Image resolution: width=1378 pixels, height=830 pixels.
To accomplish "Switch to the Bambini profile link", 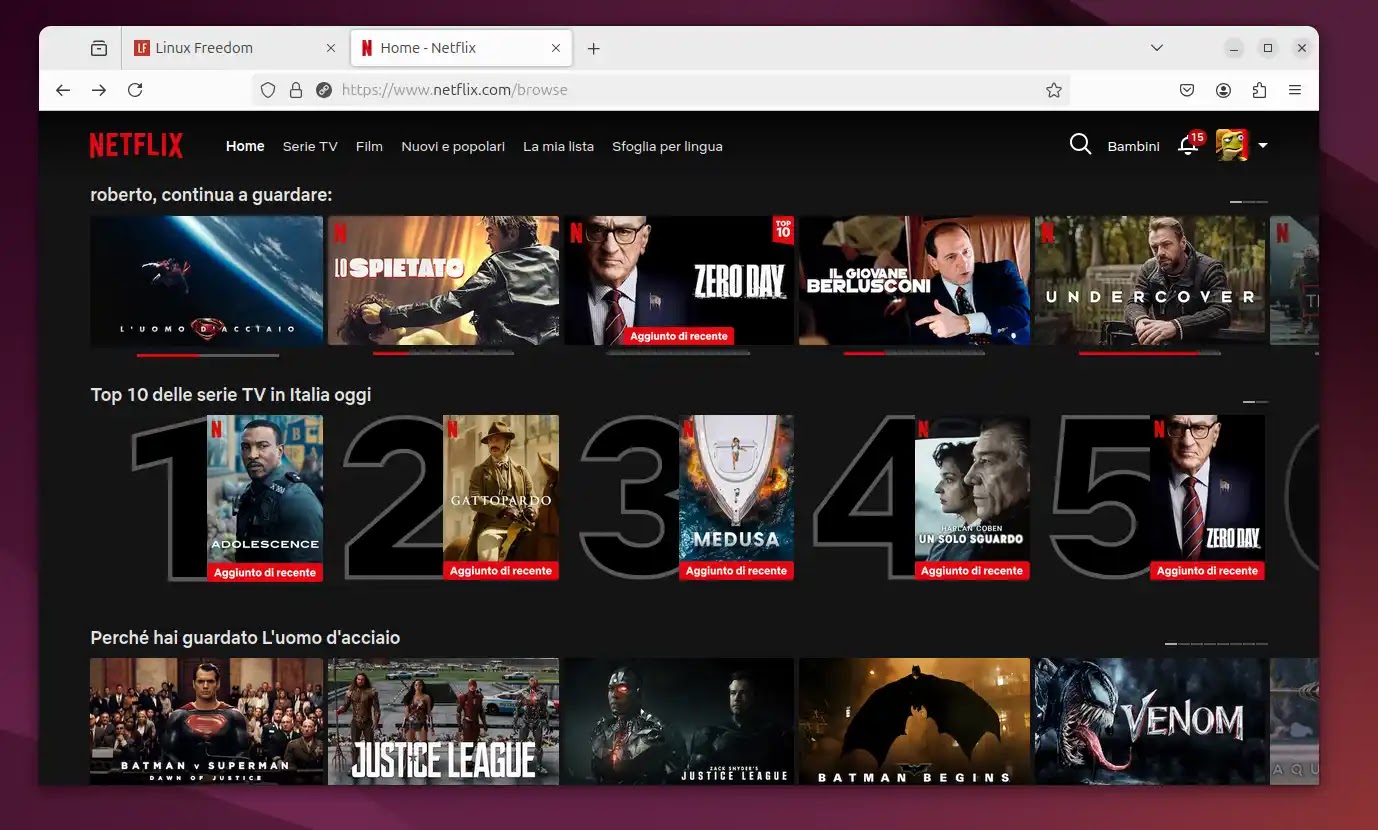I will tap(1133, 146).
